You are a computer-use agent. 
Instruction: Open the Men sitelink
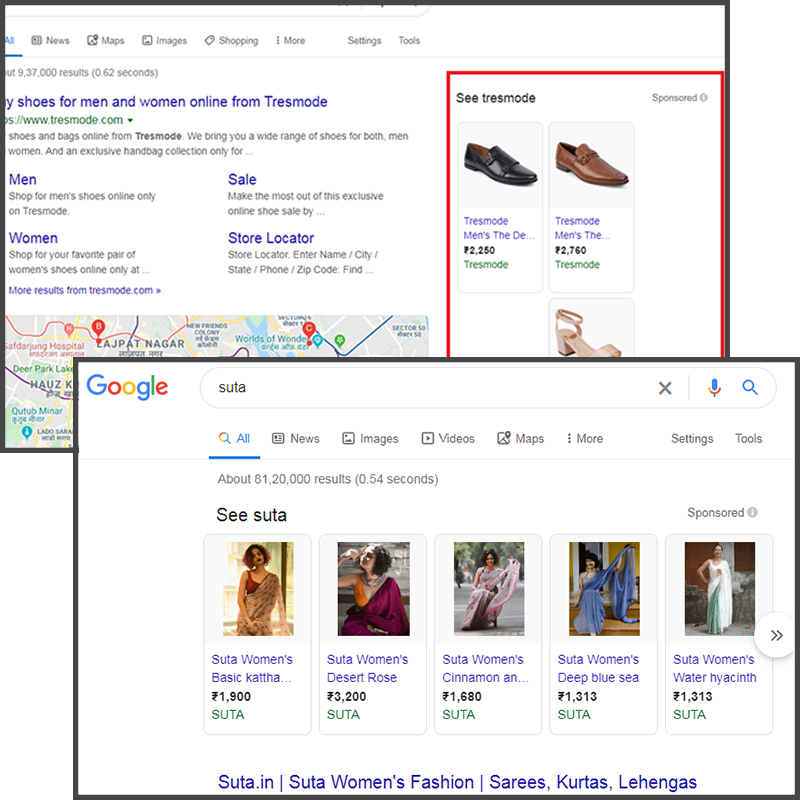coord(22,180)
